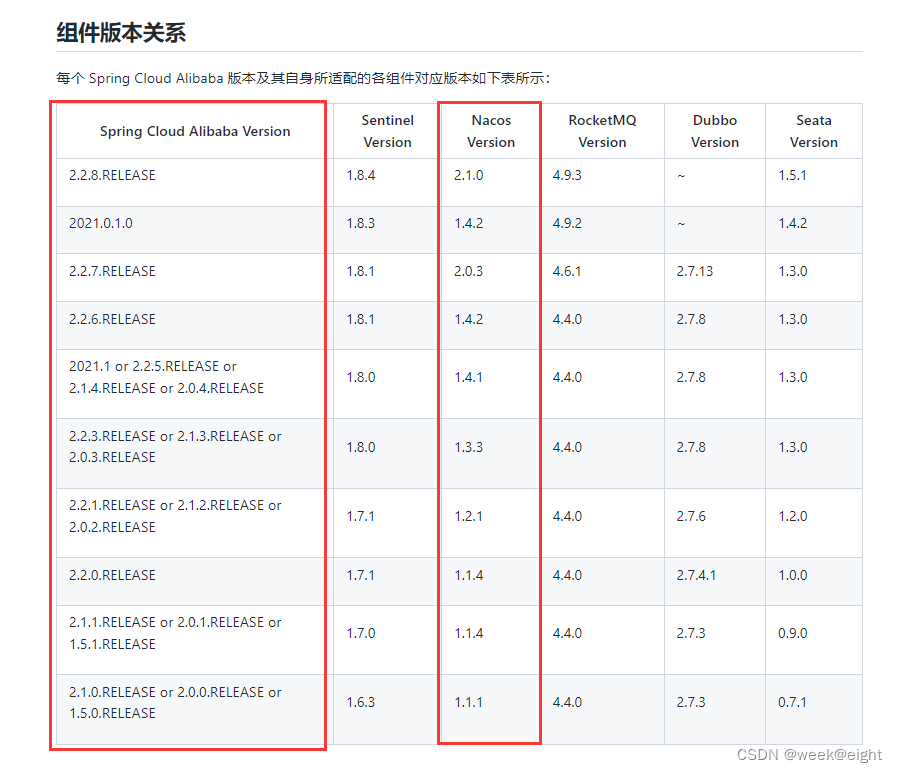Click Nacos '1.1.4' in the 2.1.1.RELEASE row

[469, 633]
